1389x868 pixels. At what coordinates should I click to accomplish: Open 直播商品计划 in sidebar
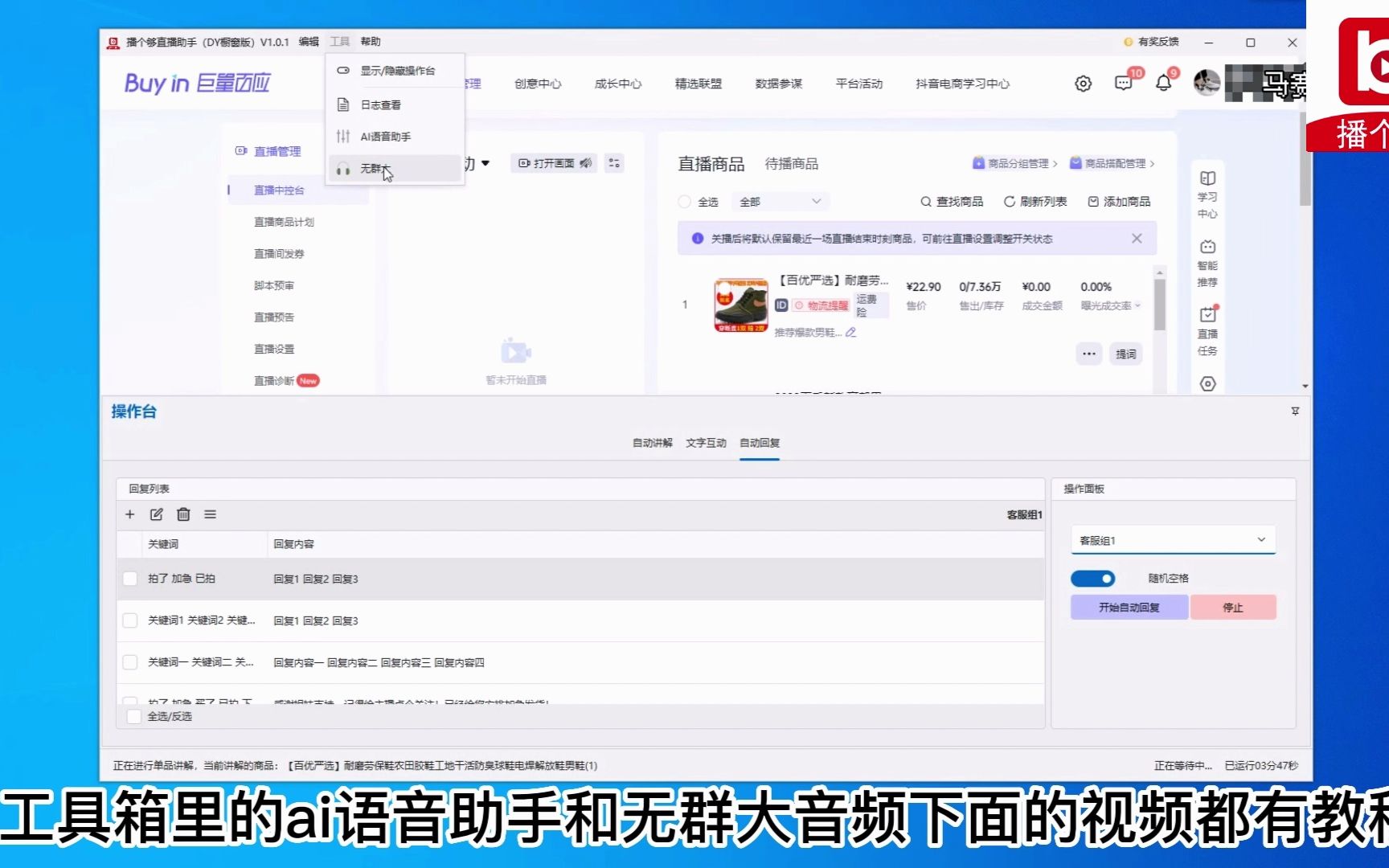284,222
